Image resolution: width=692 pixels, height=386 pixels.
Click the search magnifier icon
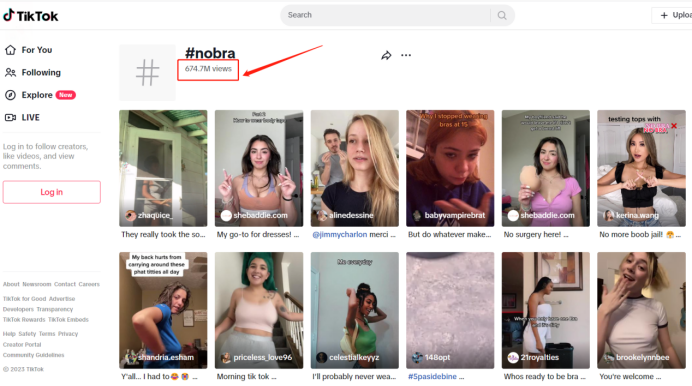(502, 15)
